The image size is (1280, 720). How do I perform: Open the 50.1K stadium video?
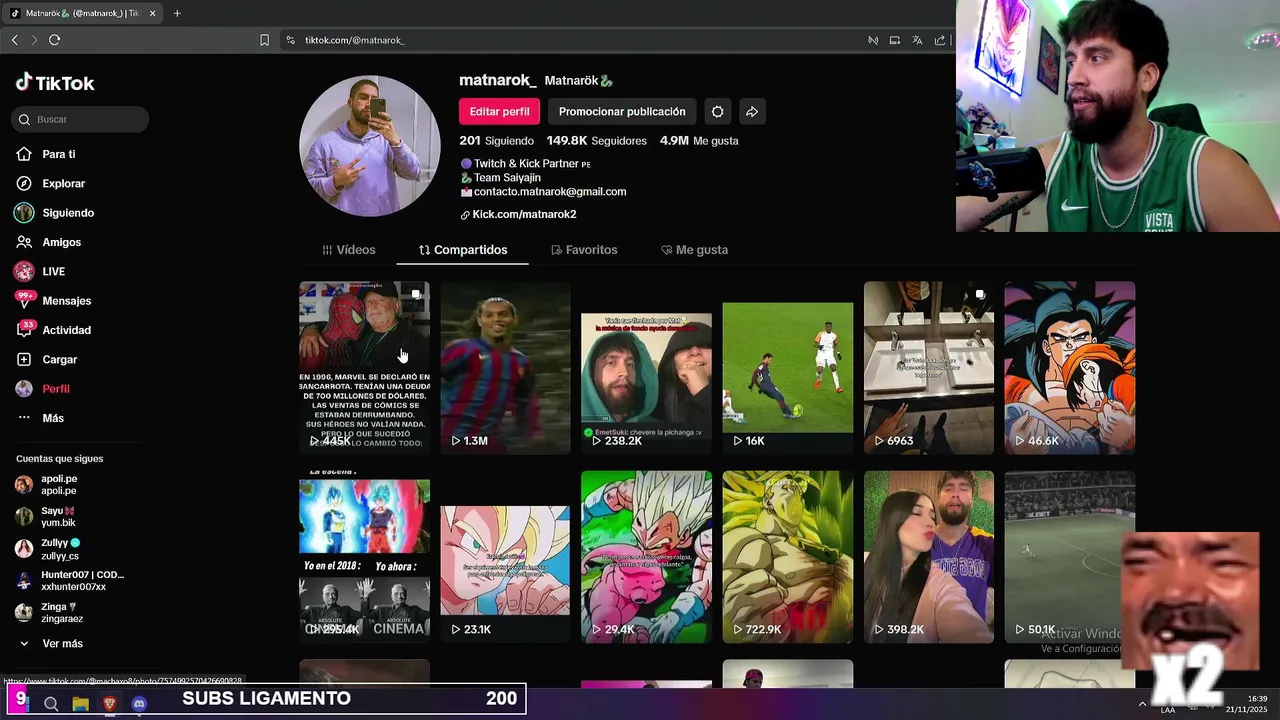click(x=1070, y=557)
